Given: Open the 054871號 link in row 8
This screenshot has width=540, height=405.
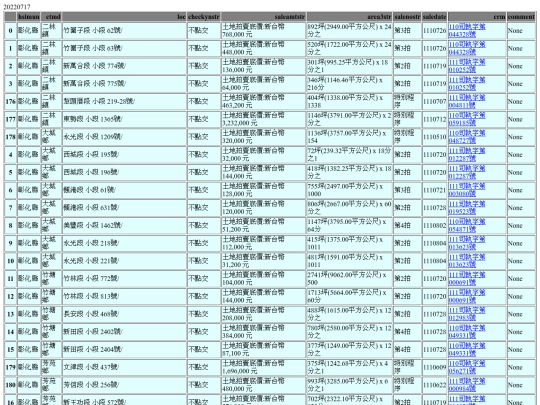Looking at the screenshot, I should coord(467,226).
